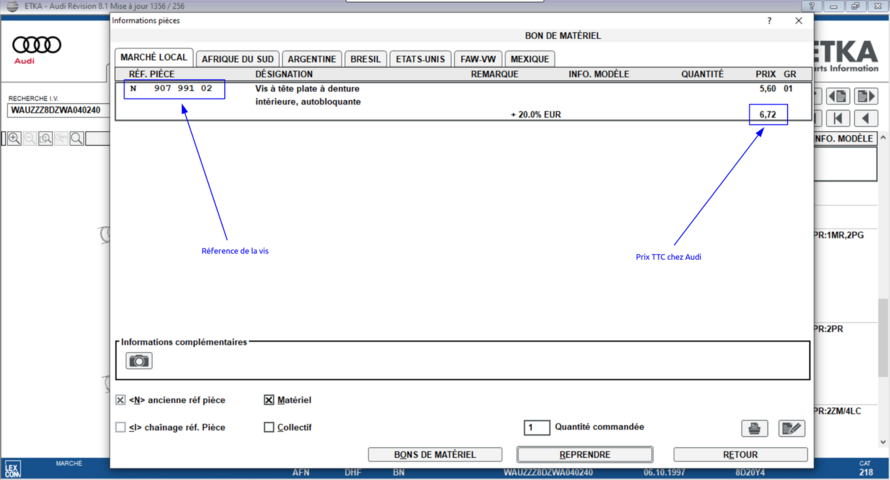The height and width of the screenshot is (480, 890).
Task: Click the price with tax 6,72
Action: 767,115
